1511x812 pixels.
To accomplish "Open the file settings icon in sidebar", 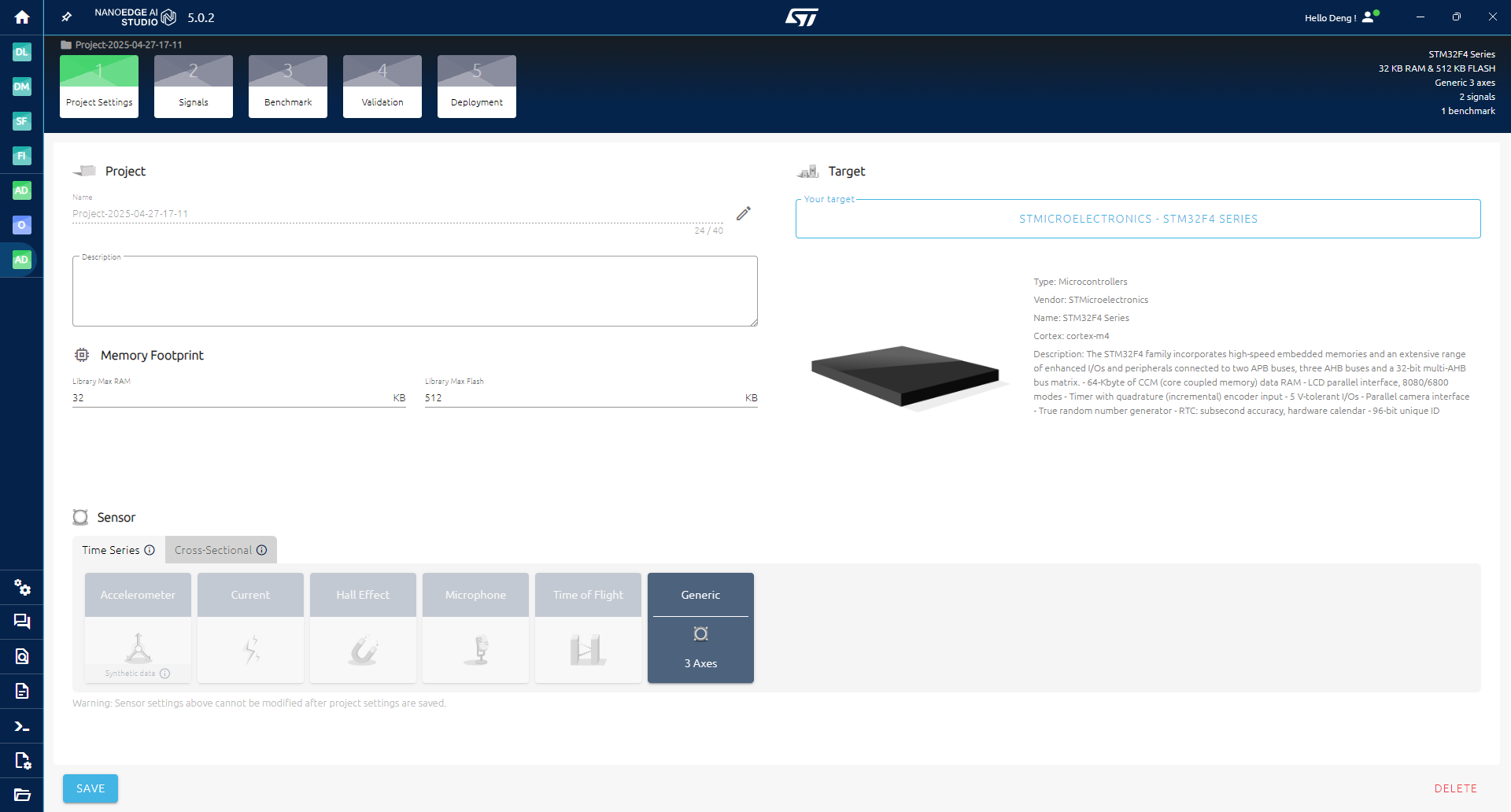I will click(22, 760).
